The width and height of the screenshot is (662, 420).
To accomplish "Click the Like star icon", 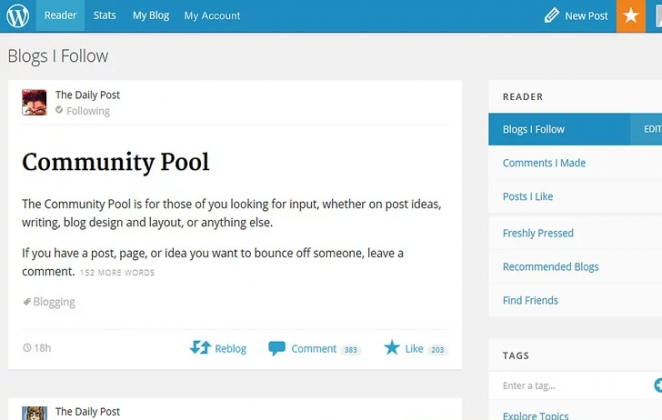I will 392,348.
